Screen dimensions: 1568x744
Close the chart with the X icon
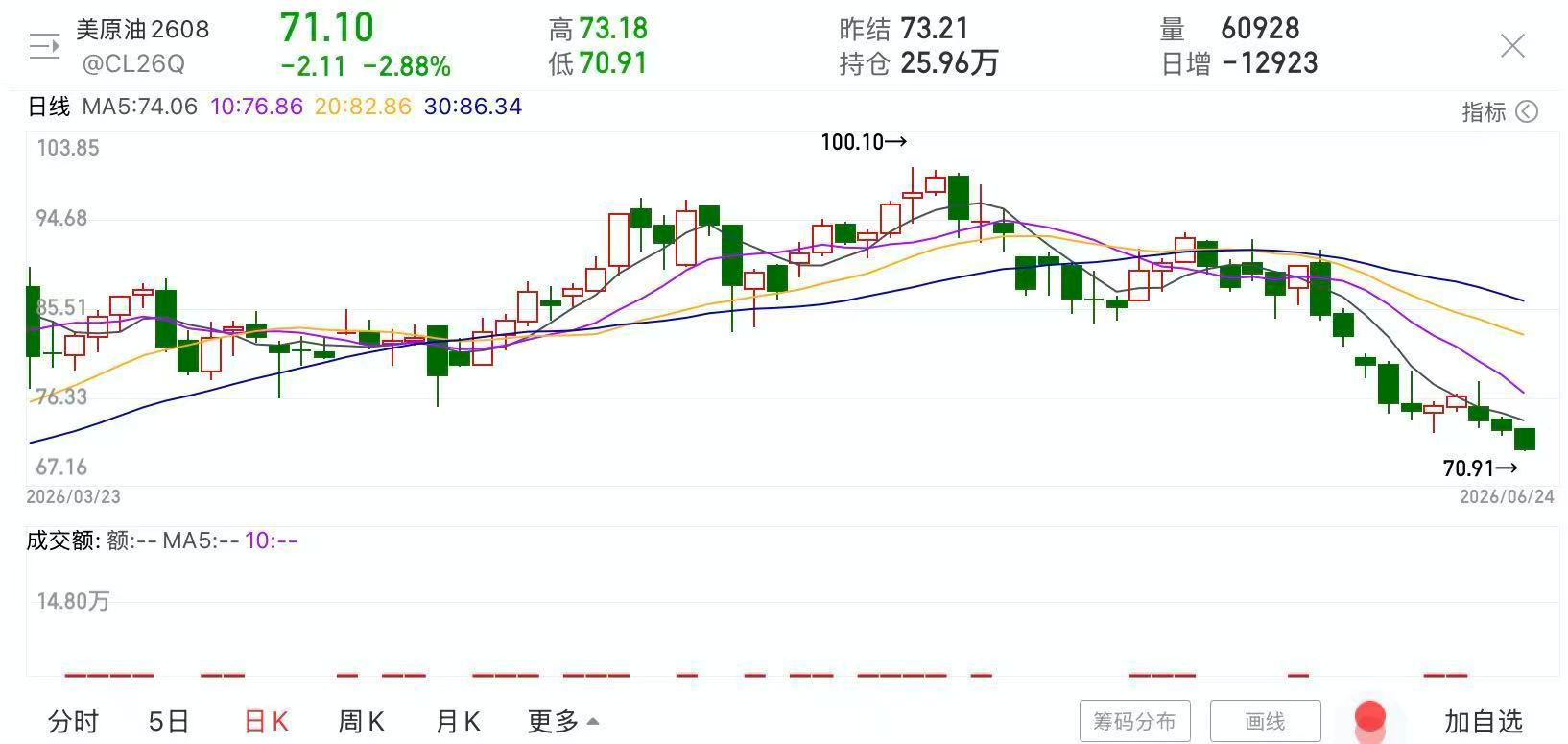(1512, 45)
